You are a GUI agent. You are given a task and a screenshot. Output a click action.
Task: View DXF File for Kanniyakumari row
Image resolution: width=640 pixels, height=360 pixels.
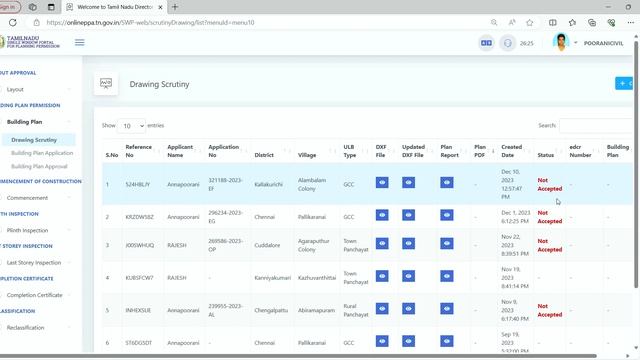click(382, 276)
